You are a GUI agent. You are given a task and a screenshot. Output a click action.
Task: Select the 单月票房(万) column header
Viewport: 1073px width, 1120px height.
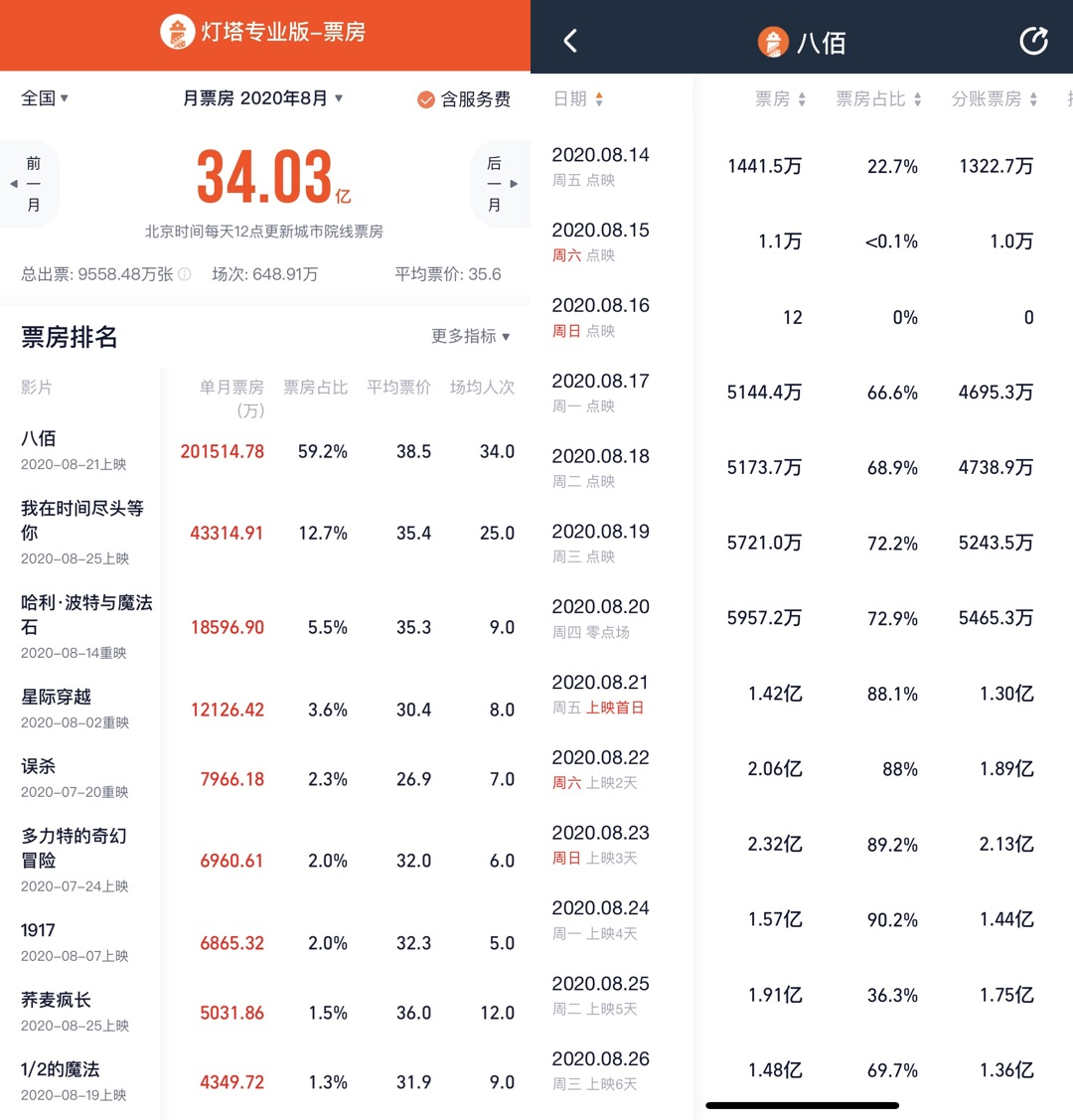[x=231, y=398]
